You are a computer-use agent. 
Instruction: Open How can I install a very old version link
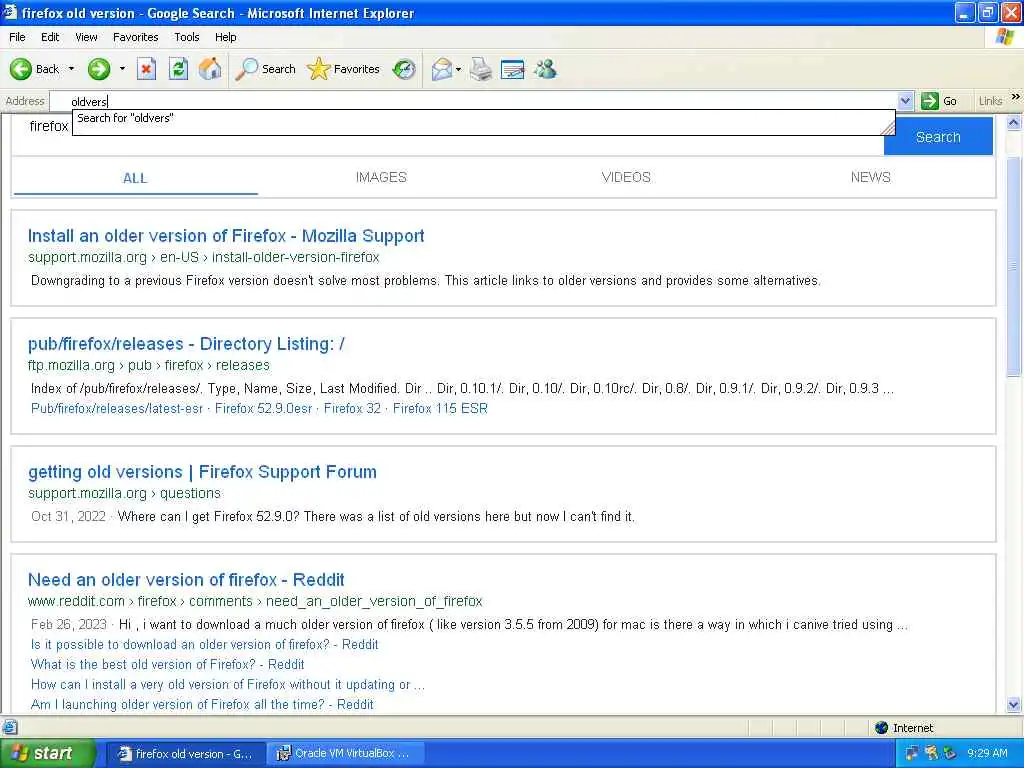[x=228, y=684]
